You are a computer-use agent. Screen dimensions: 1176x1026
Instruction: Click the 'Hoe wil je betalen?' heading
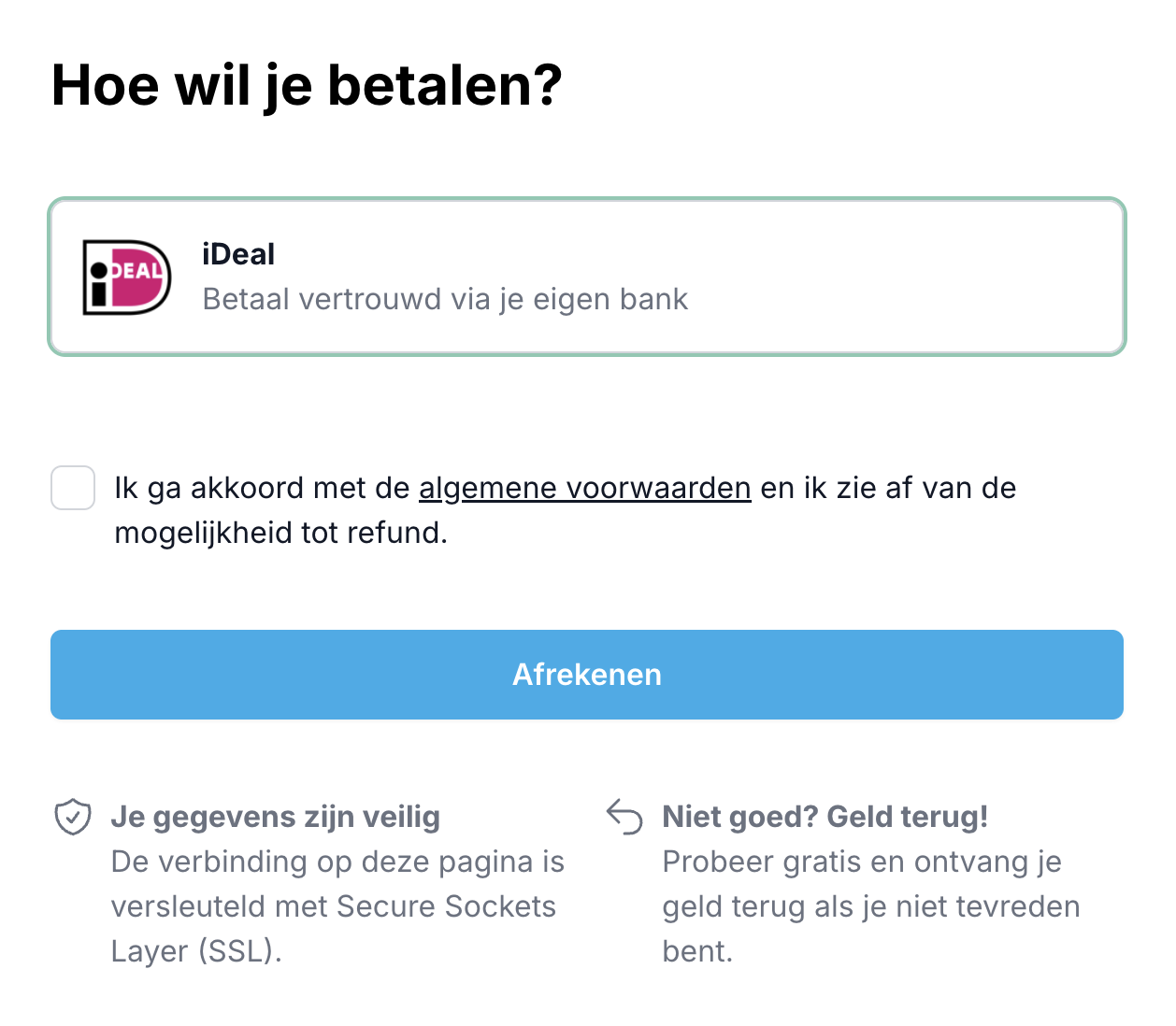point(307,86)
